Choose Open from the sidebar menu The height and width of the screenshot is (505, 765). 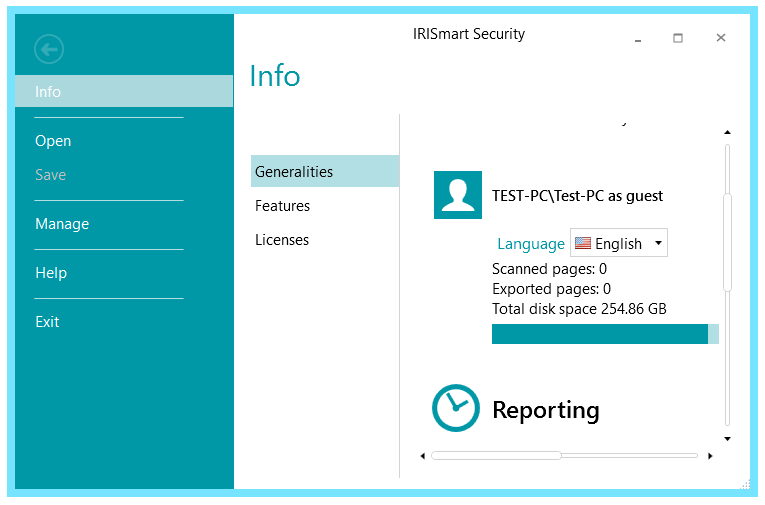[x=53, y=141]
